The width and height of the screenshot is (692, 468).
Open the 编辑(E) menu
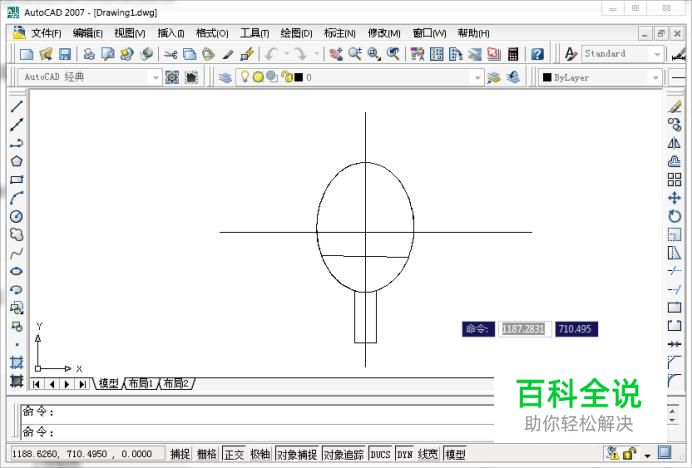(x=88, y=33)
